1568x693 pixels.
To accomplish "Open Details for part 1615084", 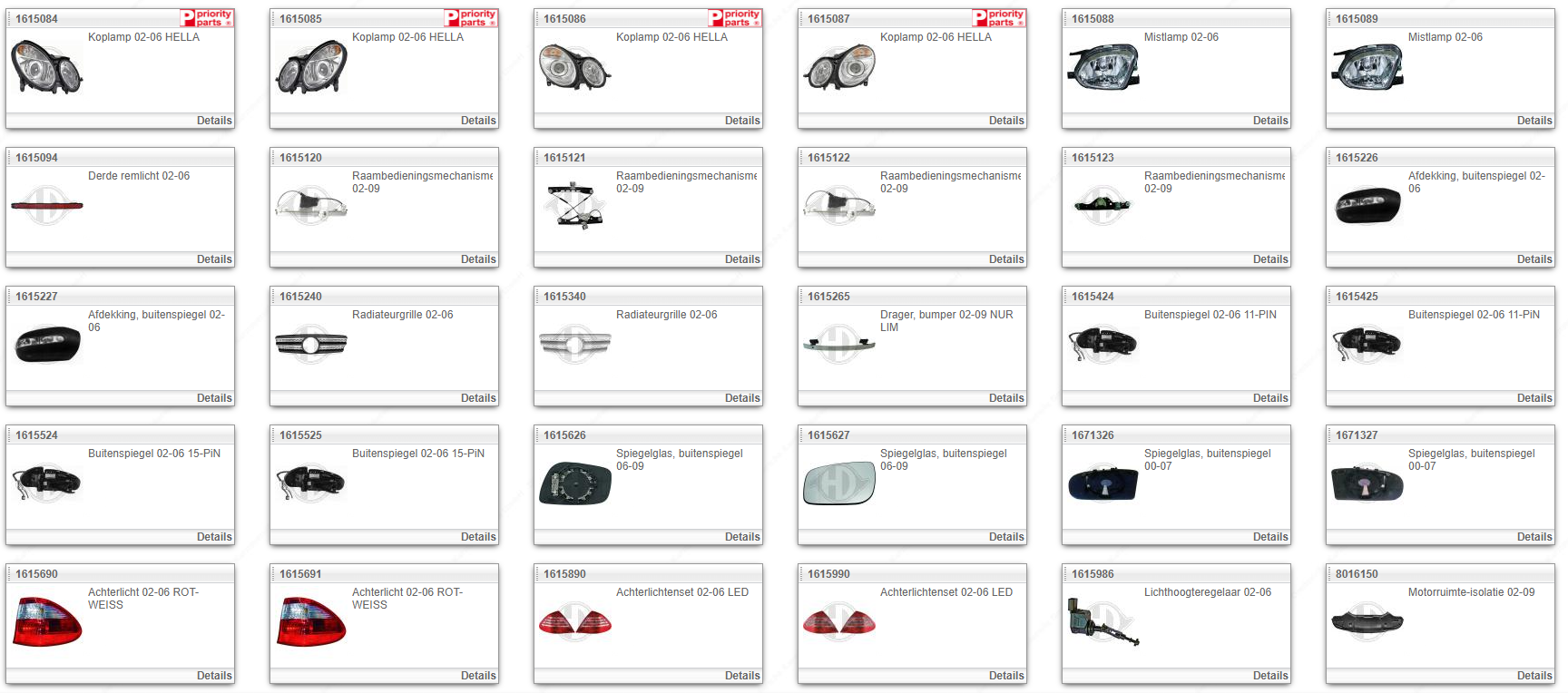I will click(x=214, y=121).
